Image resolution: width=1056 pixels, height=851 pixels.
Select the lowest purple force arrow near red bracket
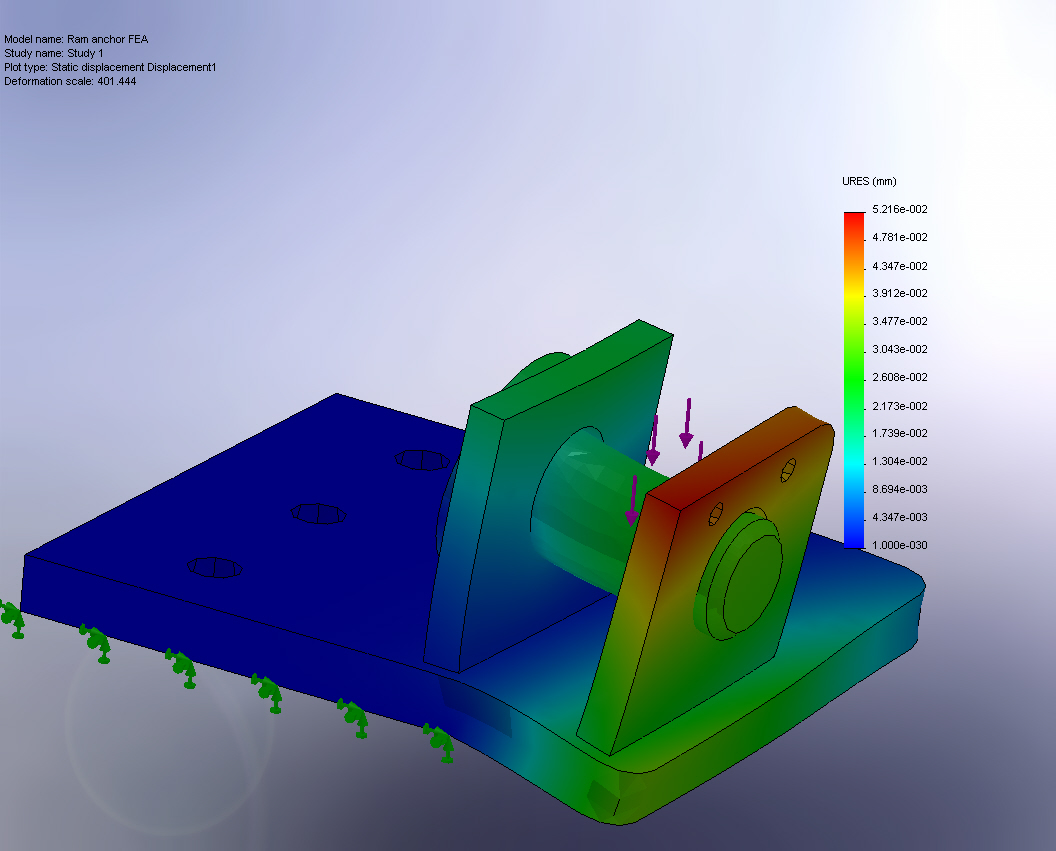tap(633, 500)
